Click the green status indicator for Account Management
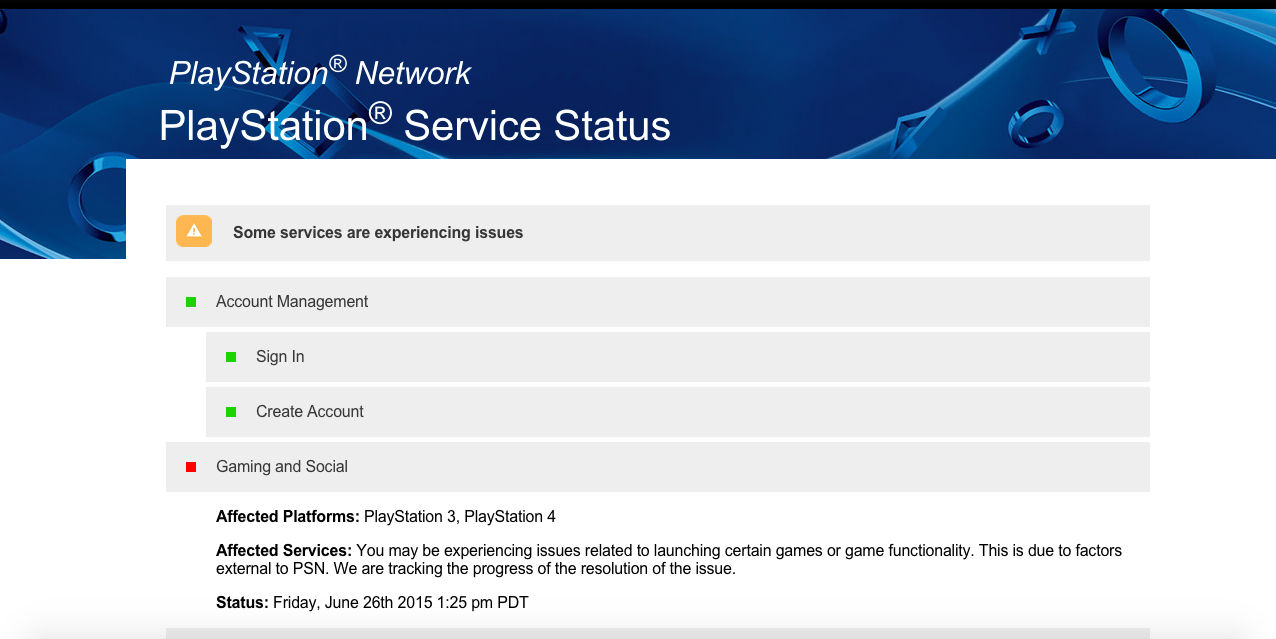The image size is (1276, 639). (189, 301)
